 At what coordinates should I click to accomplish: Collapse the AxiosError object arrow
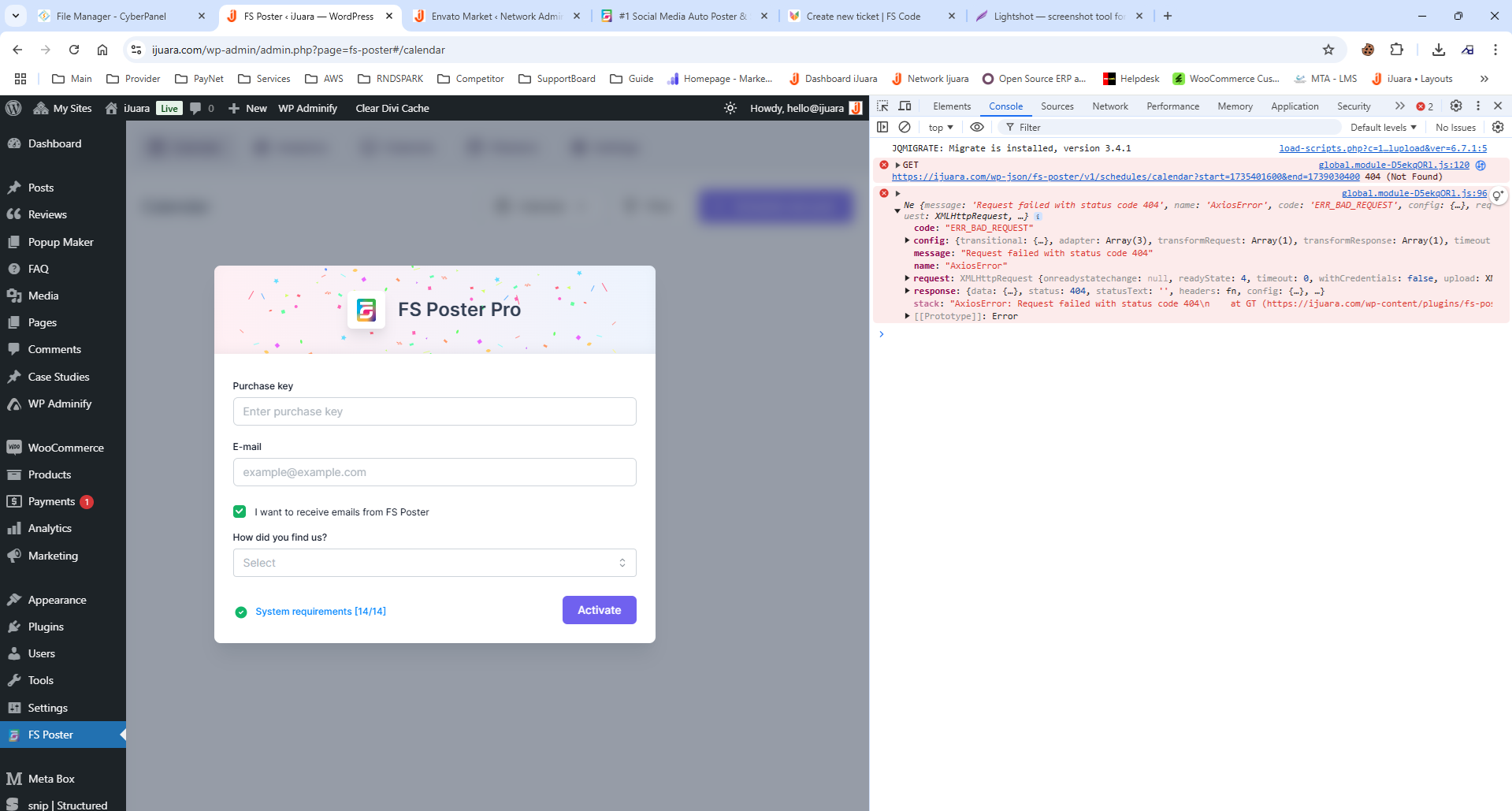(x=897, y=210)
